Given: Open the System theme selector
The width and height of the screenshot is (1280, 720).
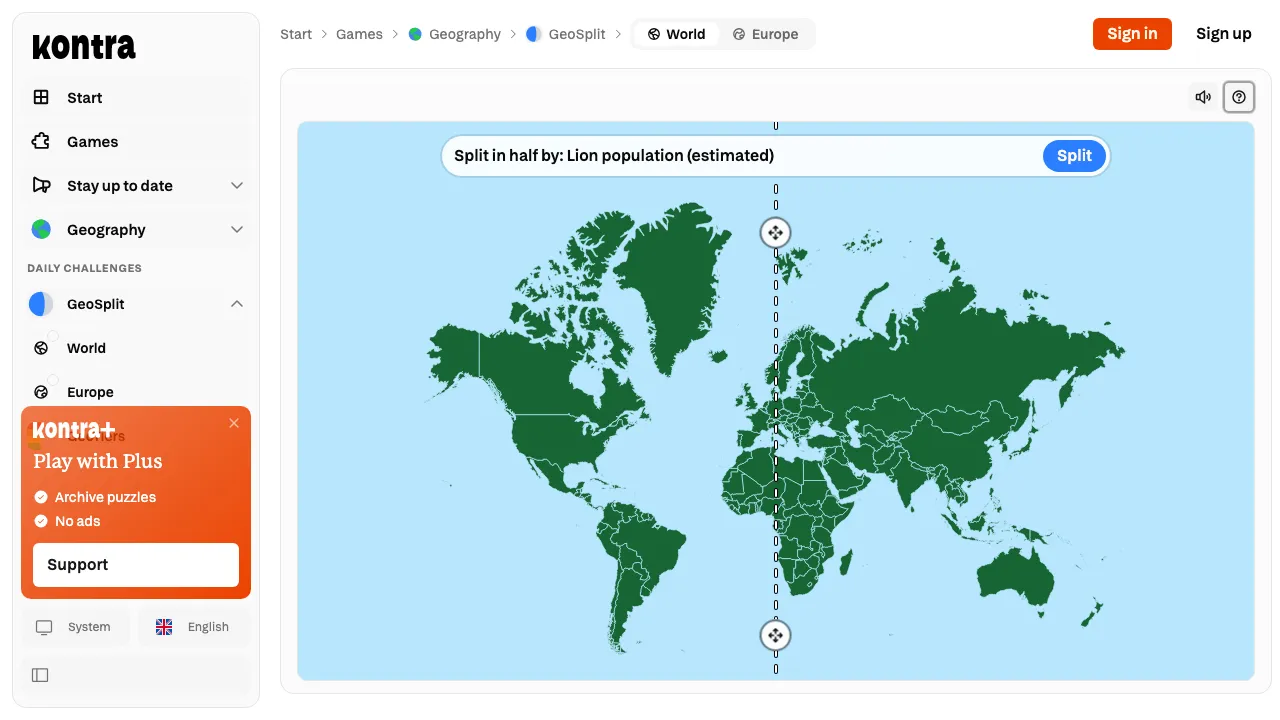Looking at the screenshot, I should pos(75,627).
